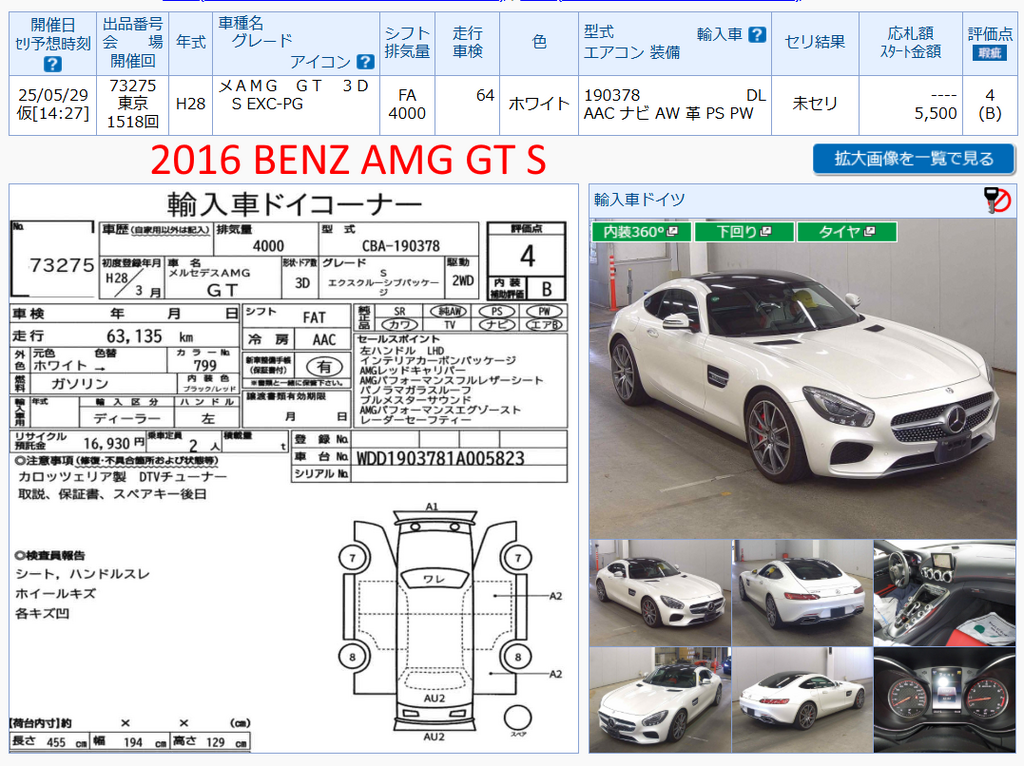The image size is (1024, 766).
Task: Click help icon next to アイコン header
Action: (366, 62)
